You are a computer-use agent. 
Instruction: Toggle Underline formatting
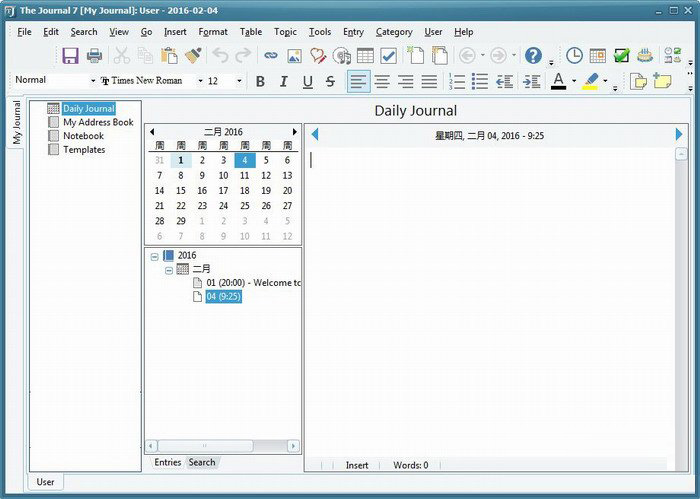(x=307, y=82)
